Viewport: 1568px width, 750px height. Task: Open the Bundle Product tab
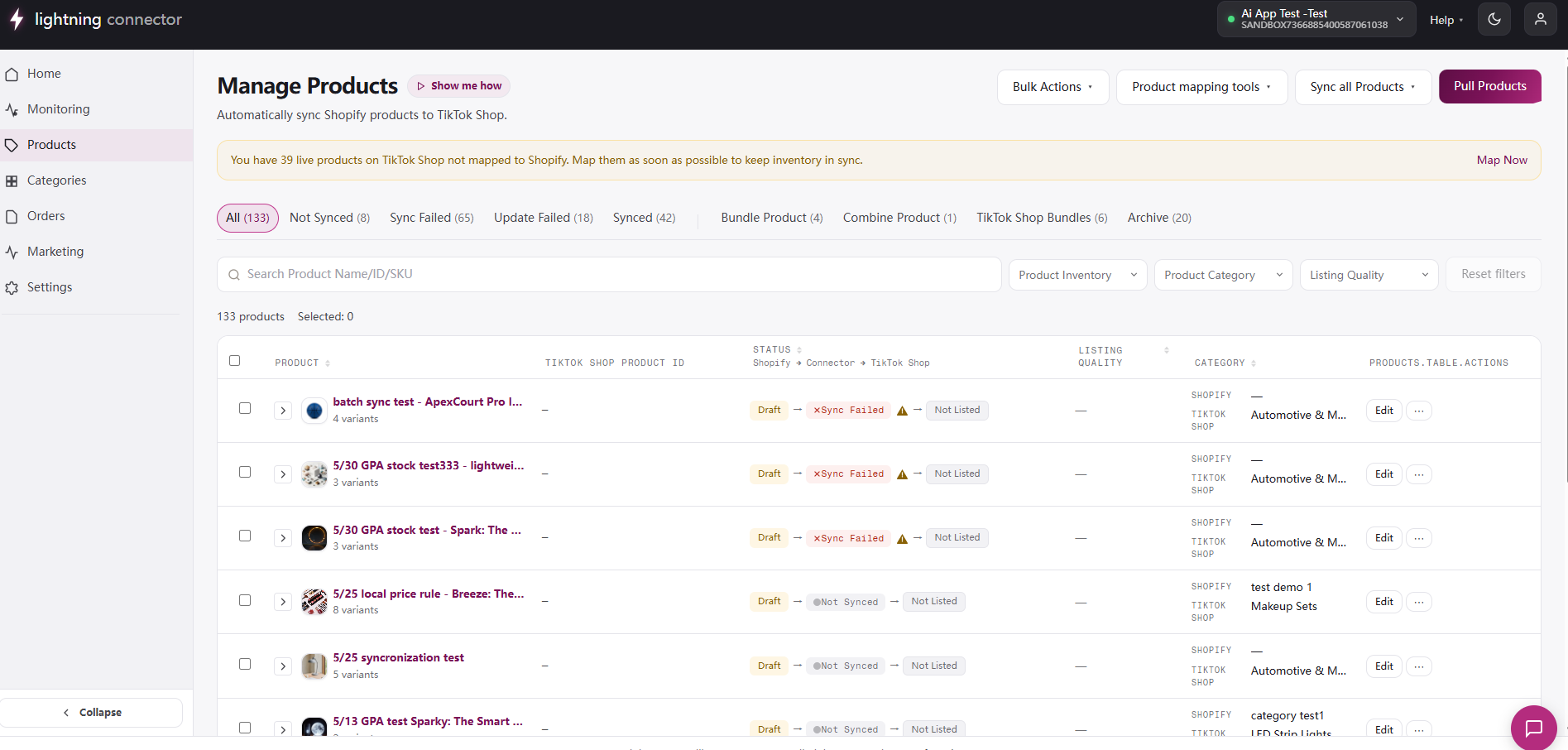[772, 218]
